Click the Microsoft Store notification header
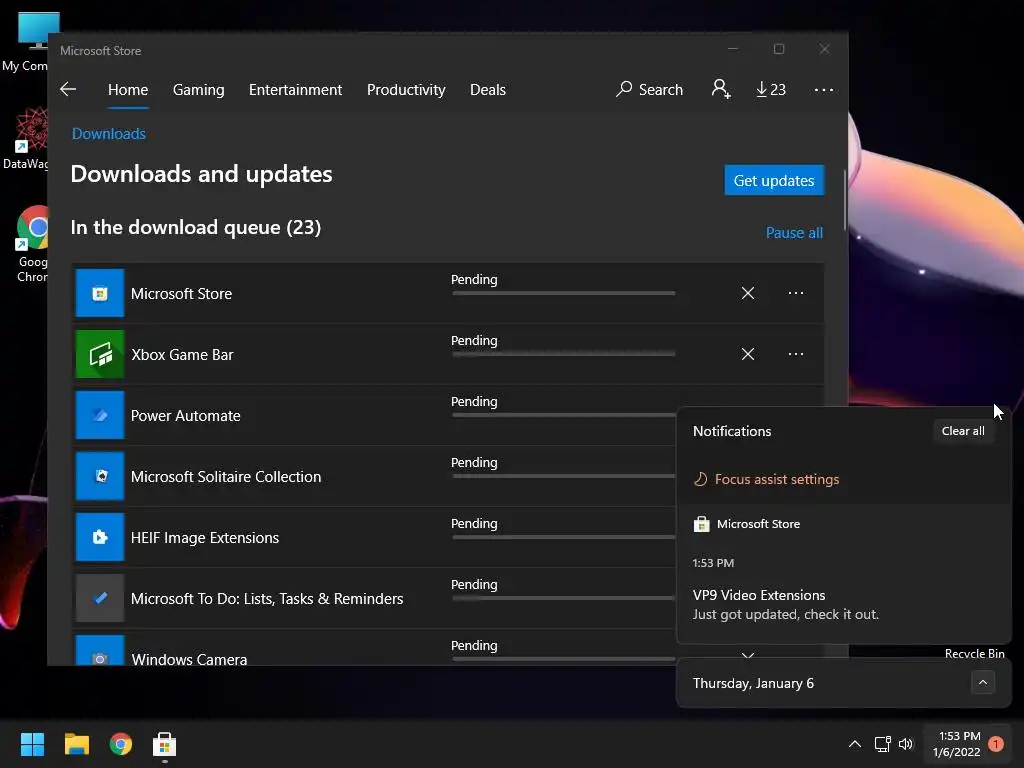The width and height of the screenshot is (1024, 768). point(747,524)
